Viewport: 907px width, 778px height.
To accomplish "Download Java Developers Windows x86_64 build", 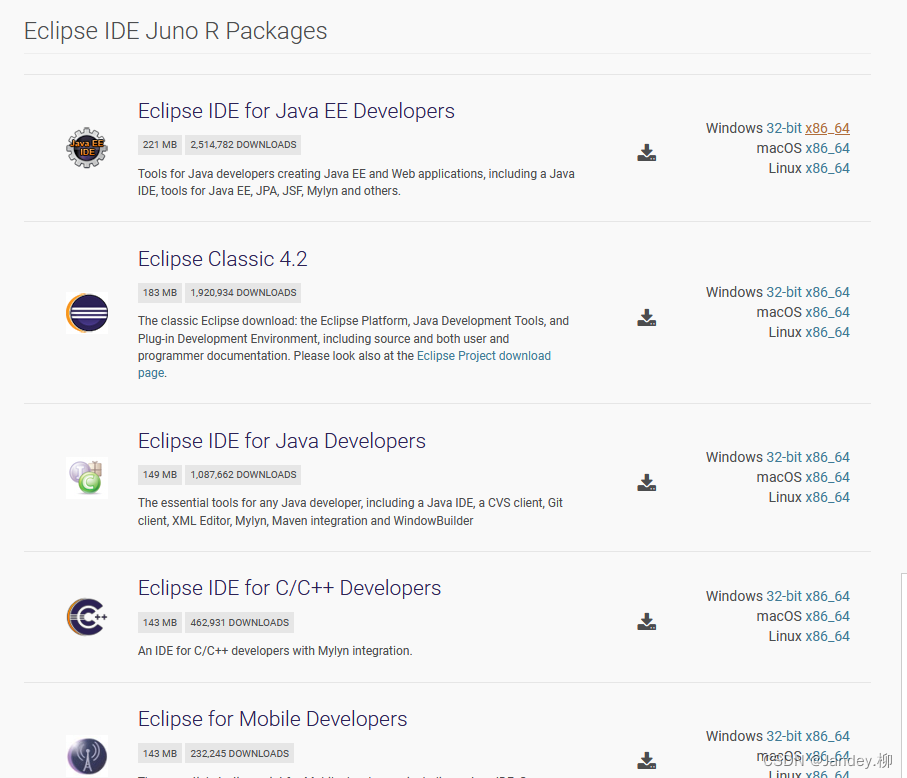I will [827, 458].
